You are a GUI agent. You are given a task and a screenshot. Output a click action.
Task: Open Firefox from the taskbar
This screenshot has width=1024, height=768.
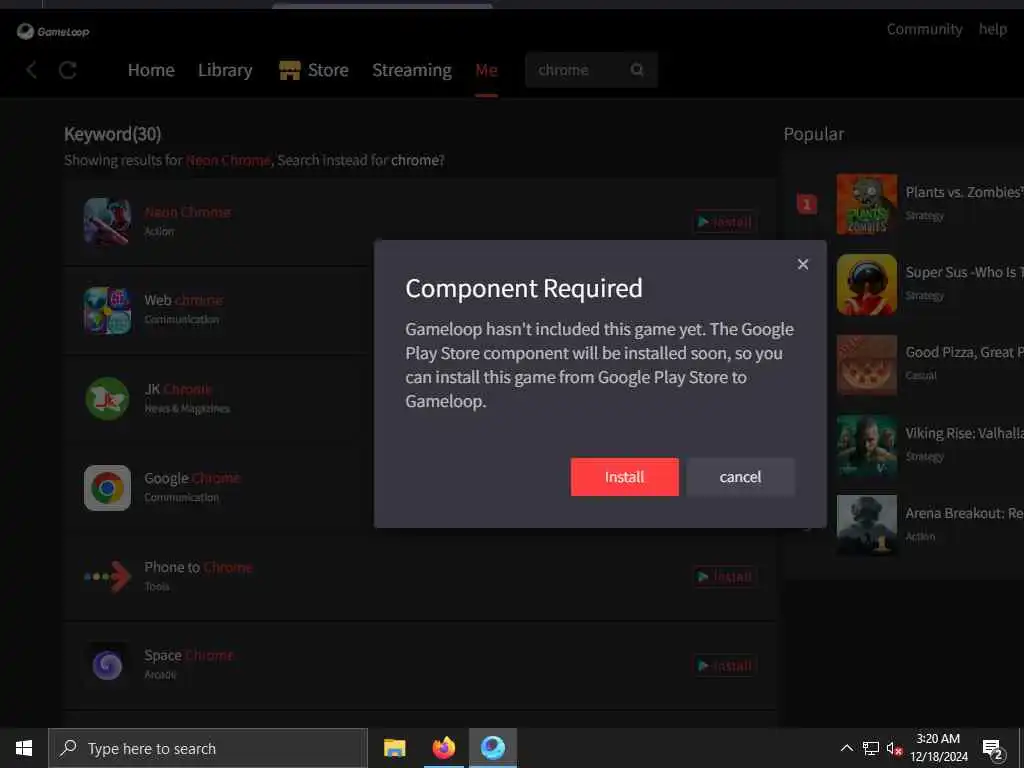(x=443, y=748)
